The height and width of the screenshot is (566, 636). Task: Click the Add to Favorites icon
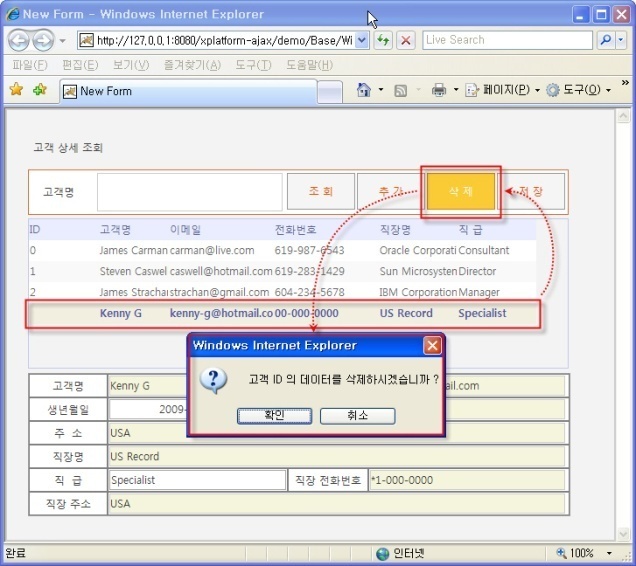(40, 90)
